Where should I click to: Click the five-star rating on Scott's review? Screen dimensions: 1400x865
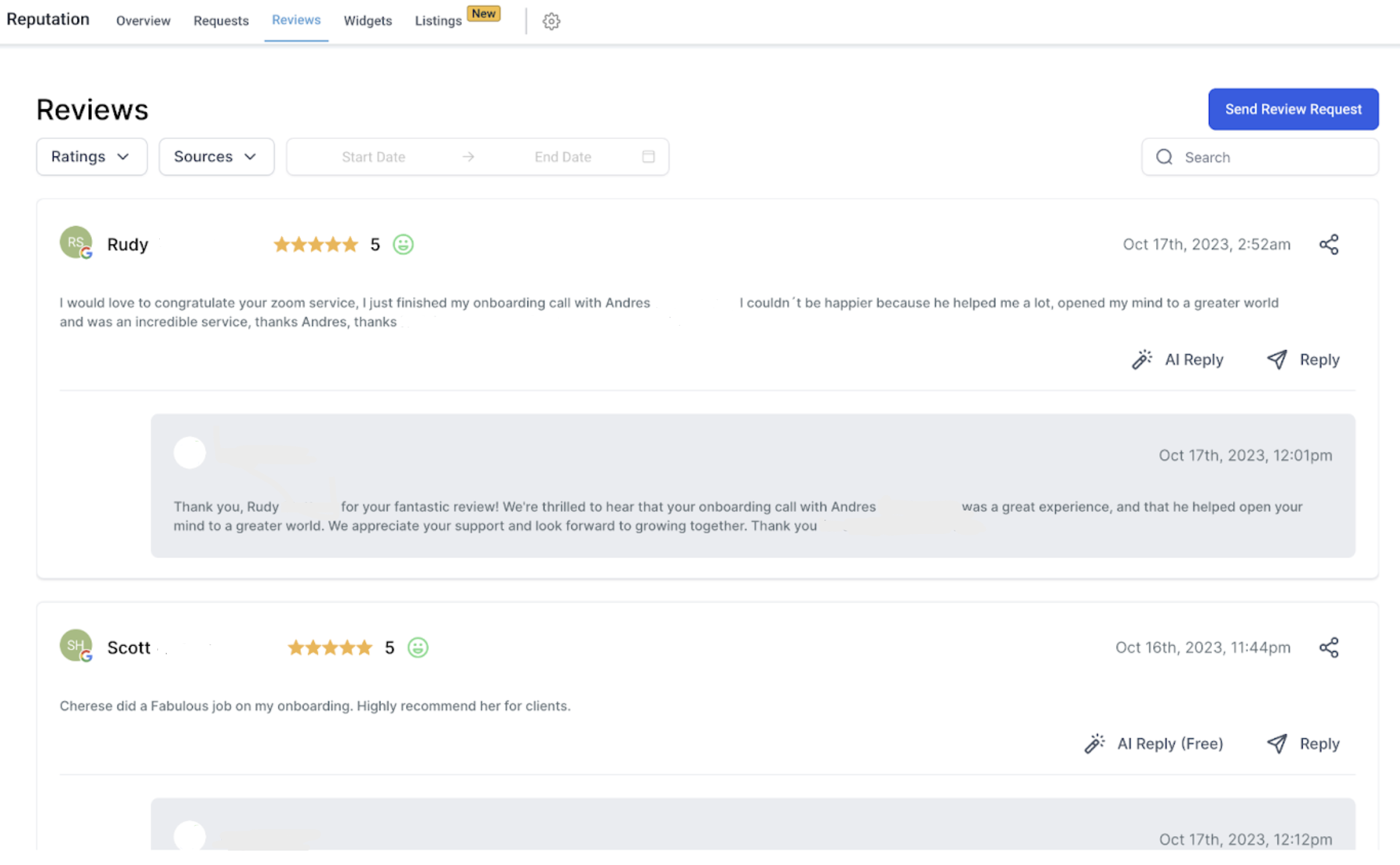tap(330, 648)
